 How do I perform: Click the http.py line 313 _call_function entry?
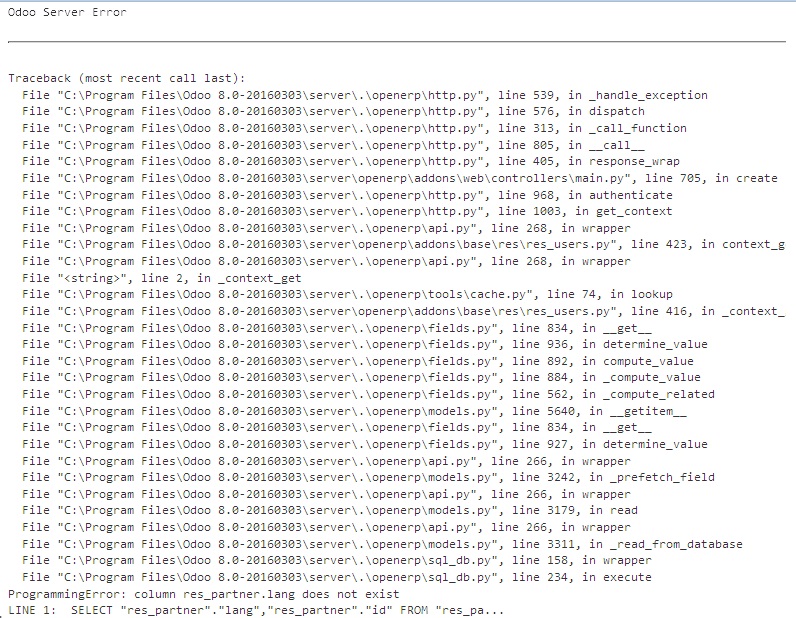(354, 128)
